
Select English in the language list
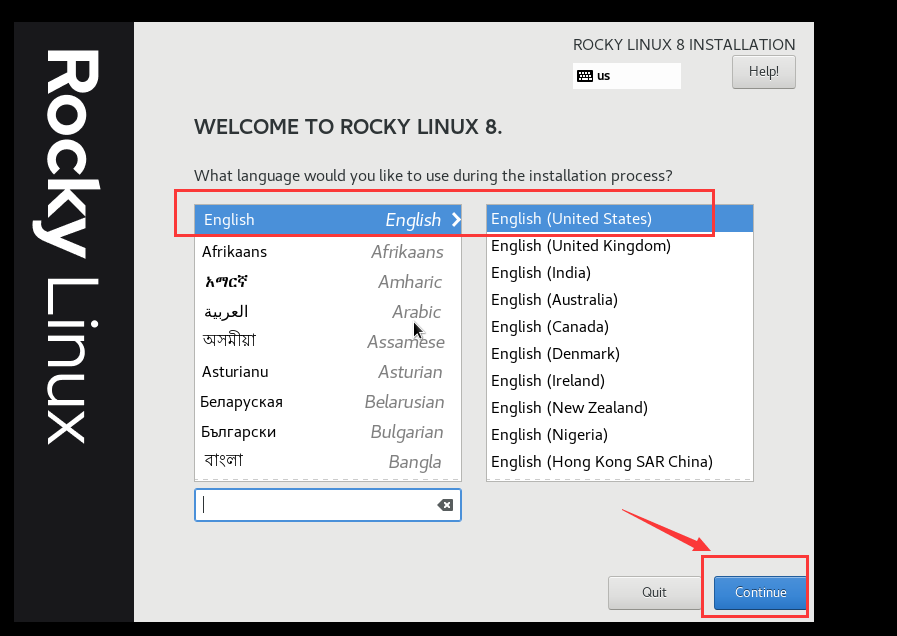(328, 220)
